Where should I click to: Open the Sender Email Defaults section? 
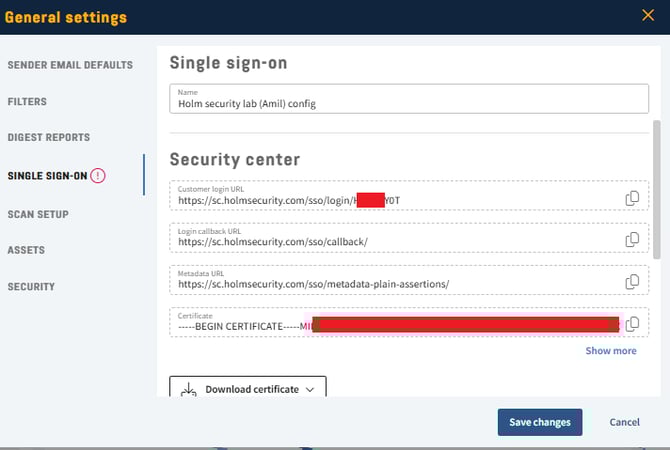point(70,65)
